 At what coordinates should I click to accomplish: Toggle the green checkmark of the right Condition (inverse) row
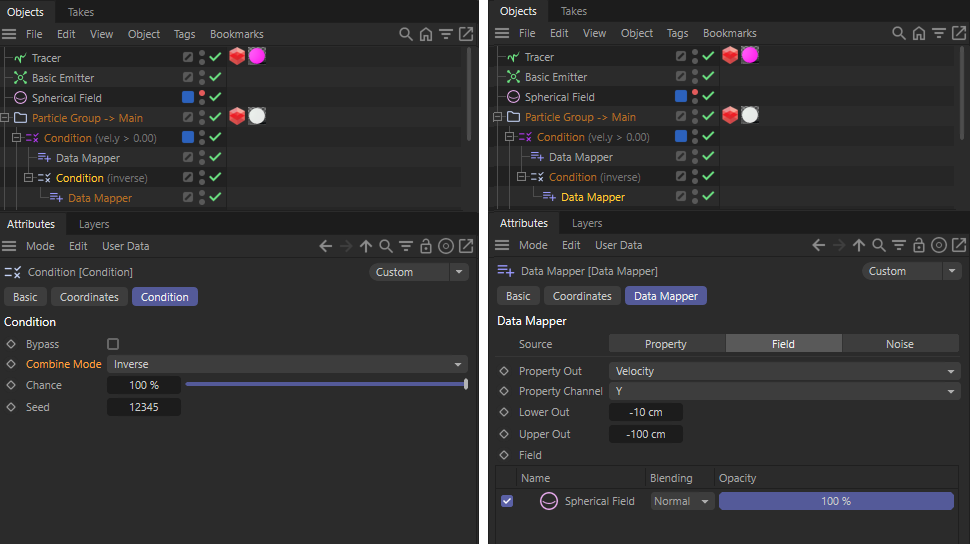click(708, 176)
